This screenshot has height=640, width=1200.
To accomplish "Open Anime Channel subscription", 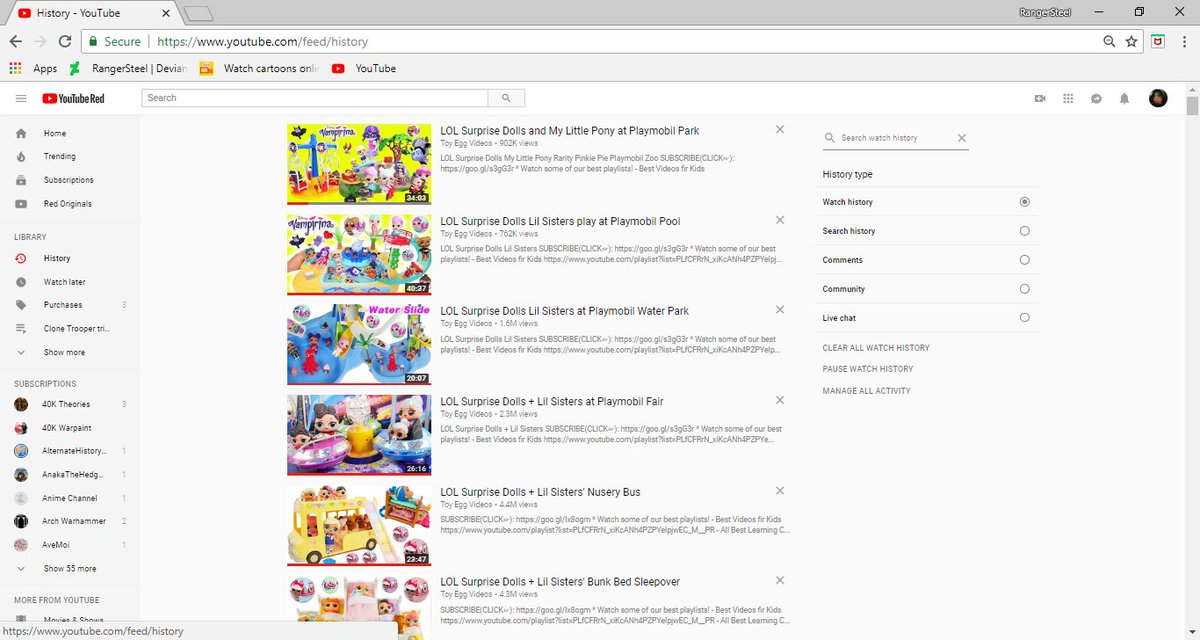I will point(70,498).
